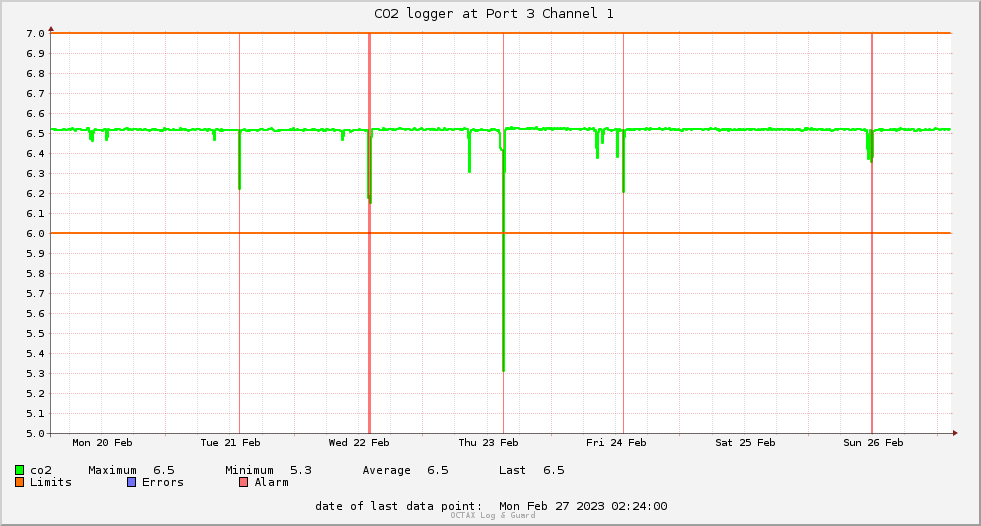The image size is (981, 526).
Task: Click the 'Wed 22 Feb' axis label
Action: coord(359,442)
